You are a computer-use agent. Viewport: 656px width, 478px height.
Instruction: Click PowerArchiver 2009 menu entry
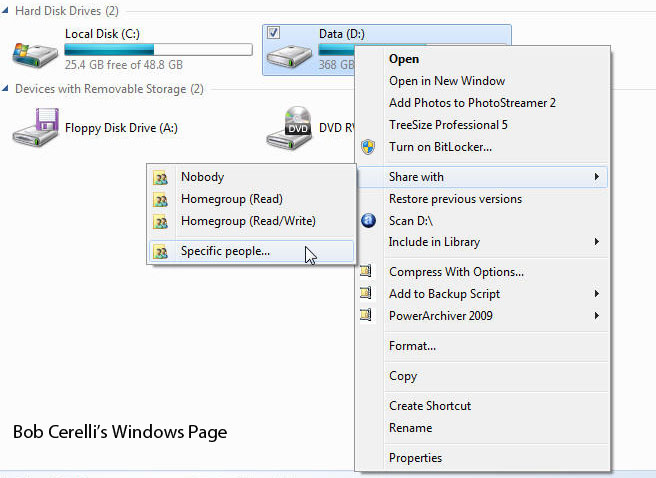(x=483, y=315)
